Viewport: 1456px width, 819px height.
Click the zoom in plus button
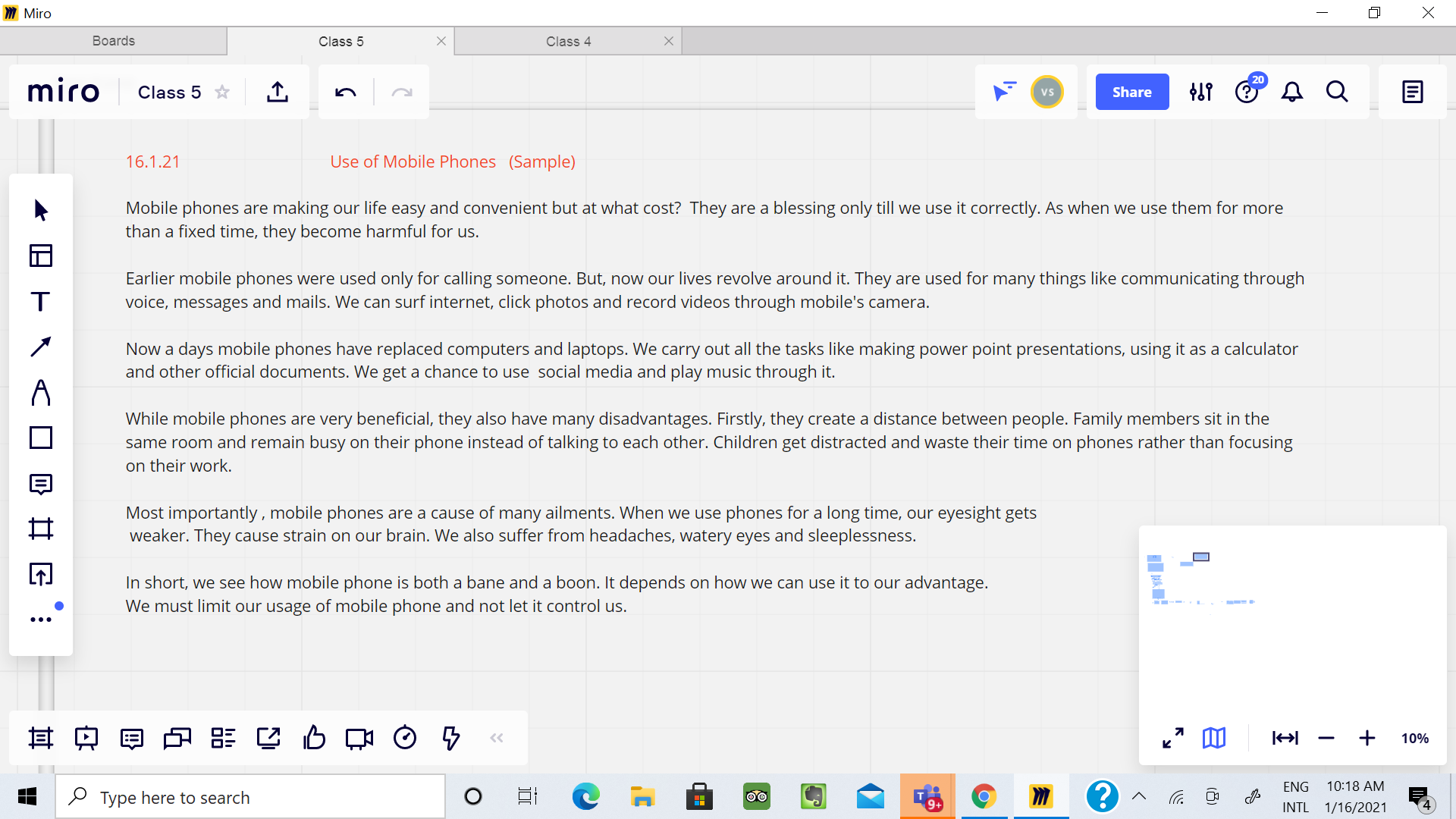tap(1367, 738)
